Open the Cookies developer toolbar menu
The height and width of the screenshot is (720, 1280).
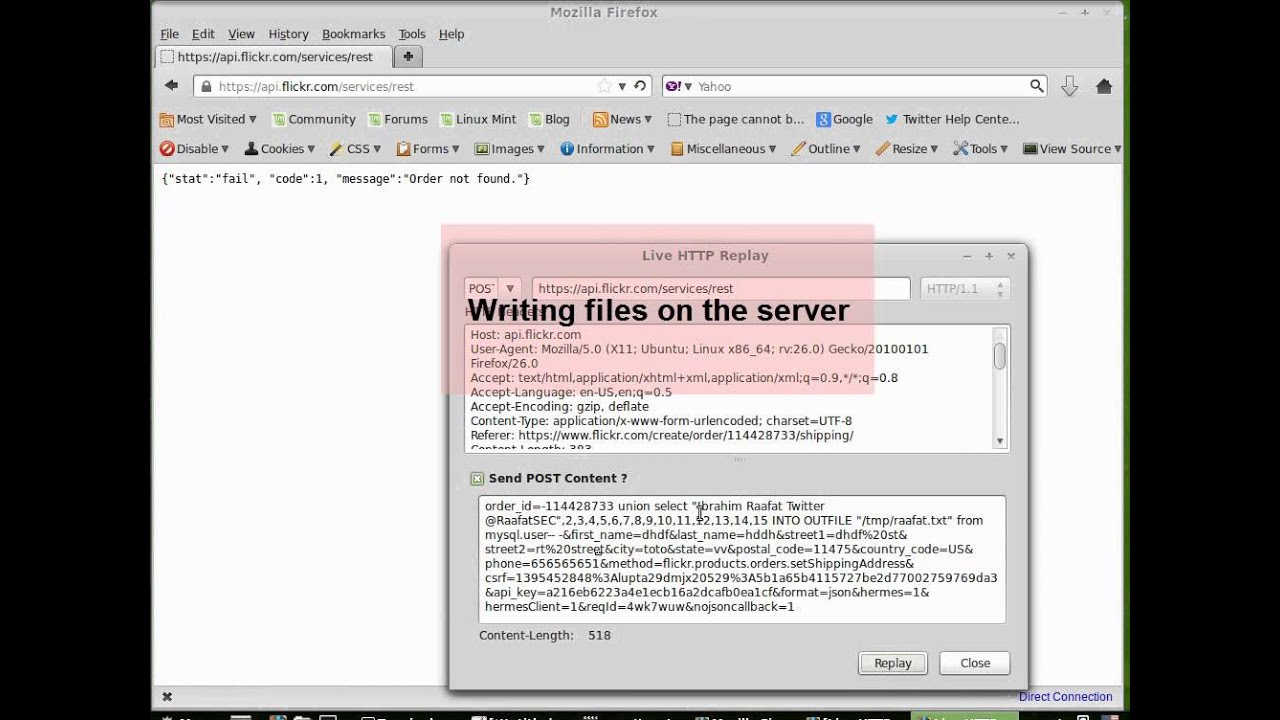pyautogui.click(x=279, y=149)
